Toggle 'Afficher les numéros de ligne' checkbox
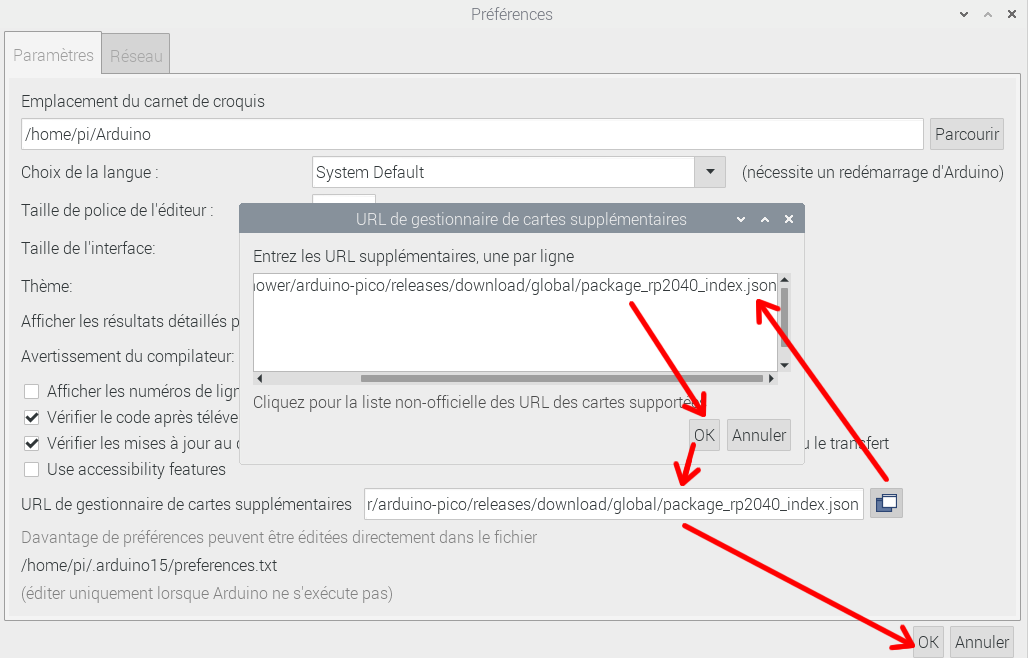Viewport: 1029px width, 658px height. click(x=32, y=392)
